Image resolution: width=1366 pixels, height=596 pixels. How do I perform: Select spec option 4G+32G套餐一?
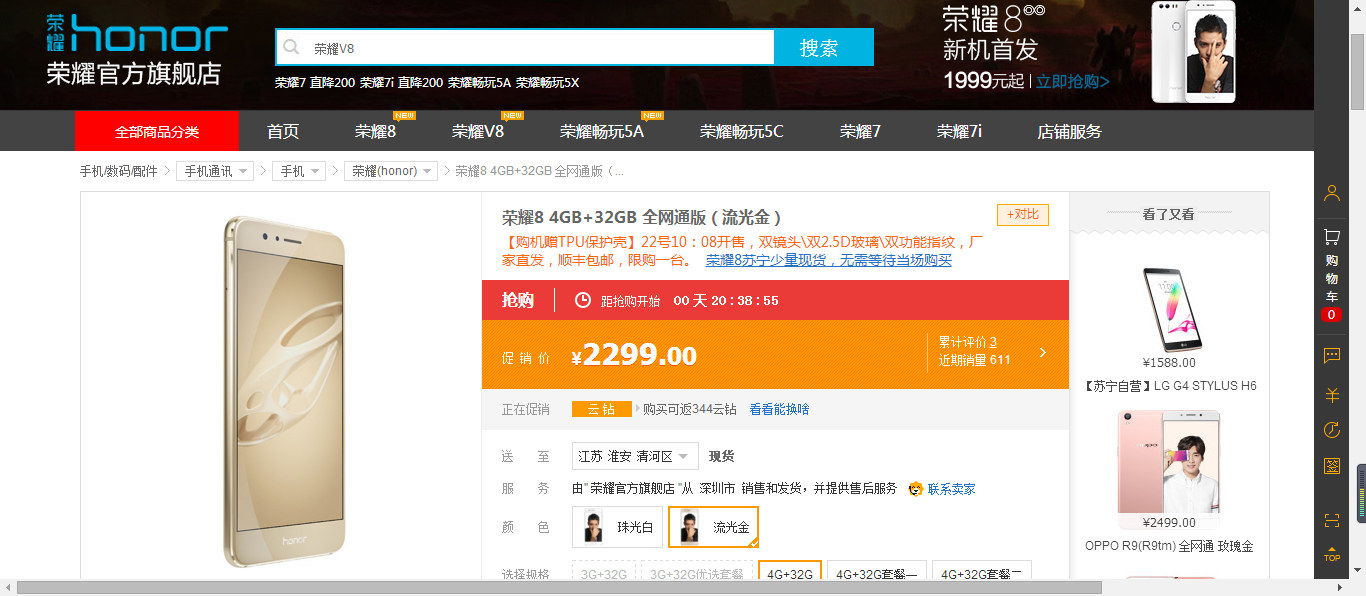click(x=876, y=572)
